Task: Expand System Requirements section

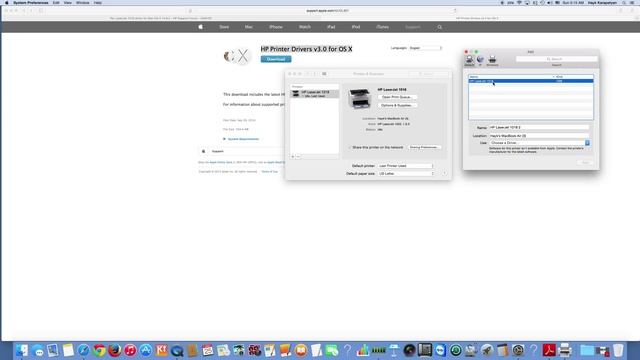Action: click(x=241, y=139)
